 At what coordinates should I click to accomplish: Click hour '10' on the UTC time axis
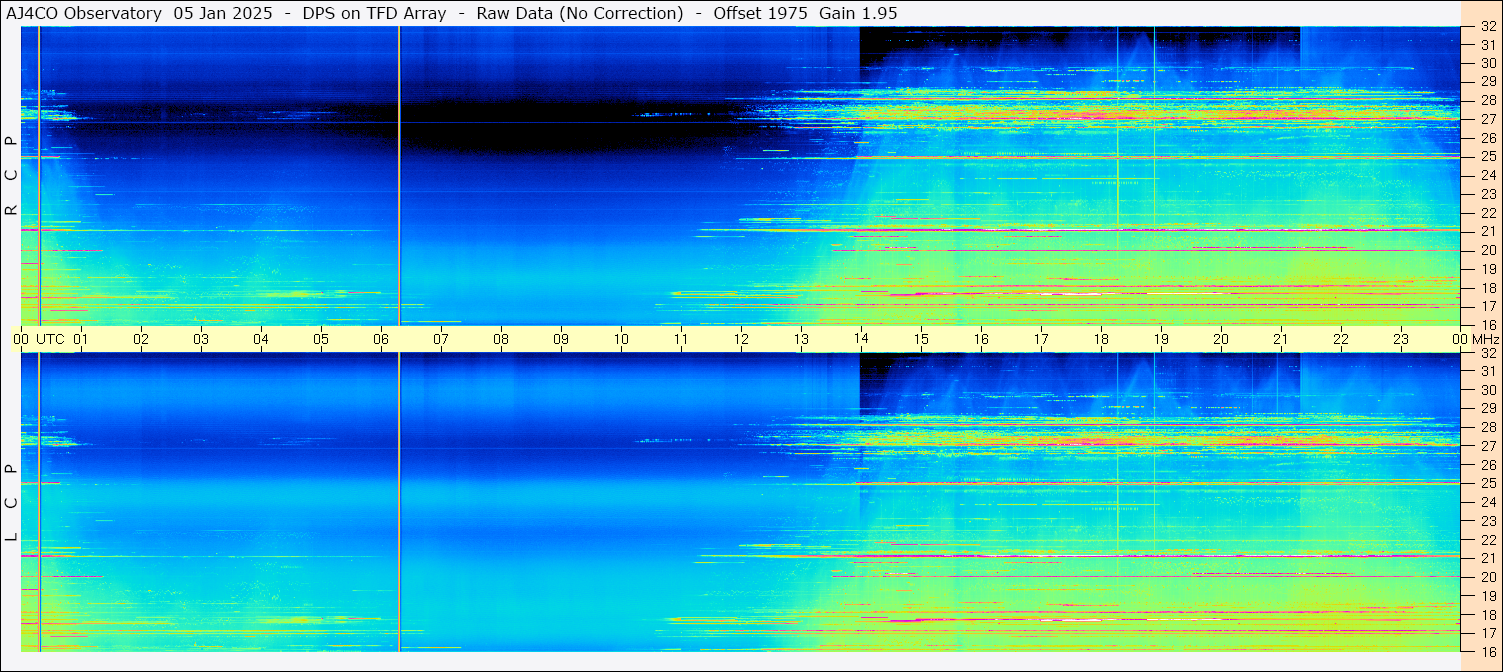pyautogui.click(x=621, y=339)
